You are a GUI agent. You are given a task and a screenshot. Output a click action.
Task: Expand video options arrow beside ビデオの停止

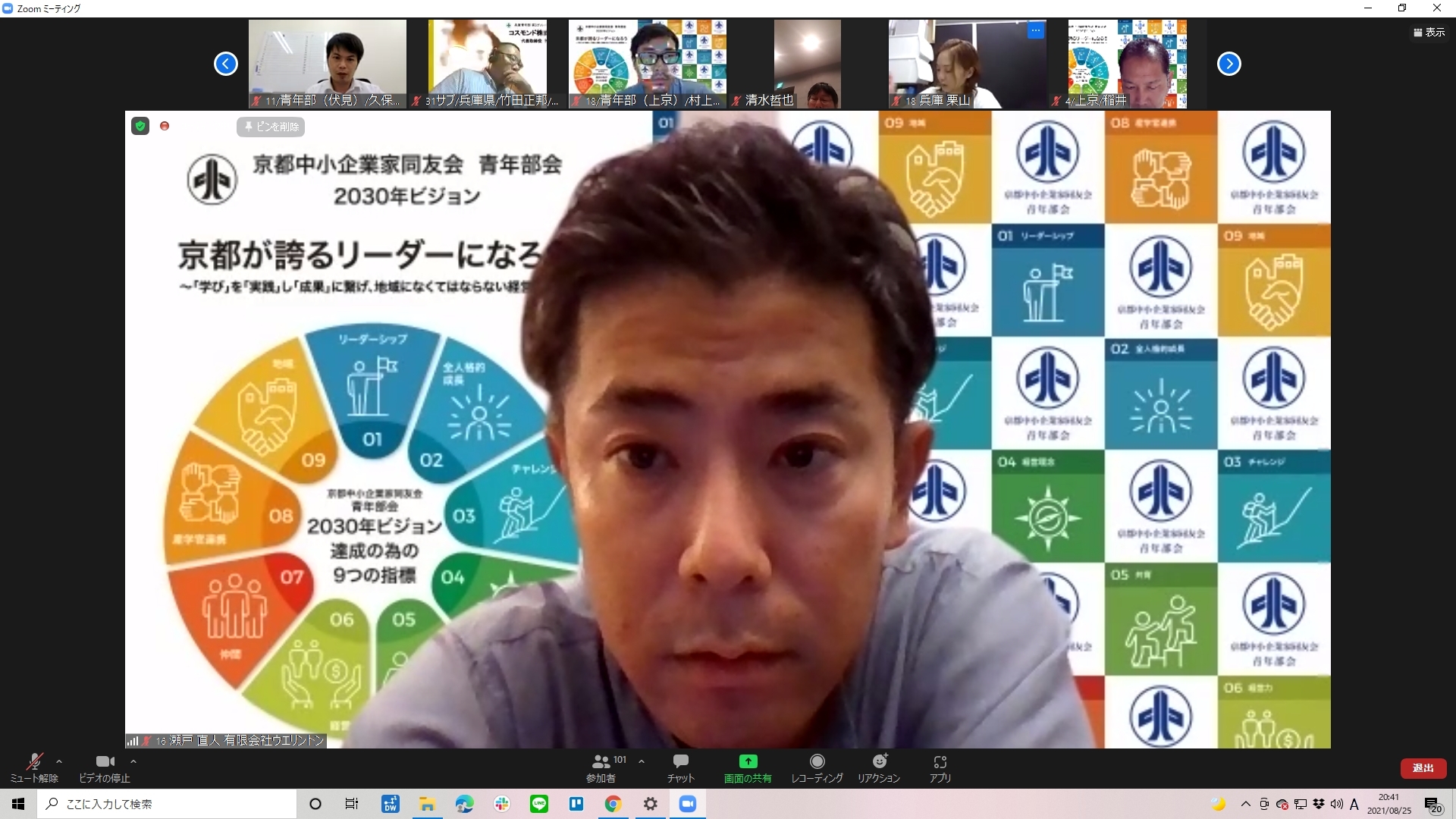pos(133,761)
